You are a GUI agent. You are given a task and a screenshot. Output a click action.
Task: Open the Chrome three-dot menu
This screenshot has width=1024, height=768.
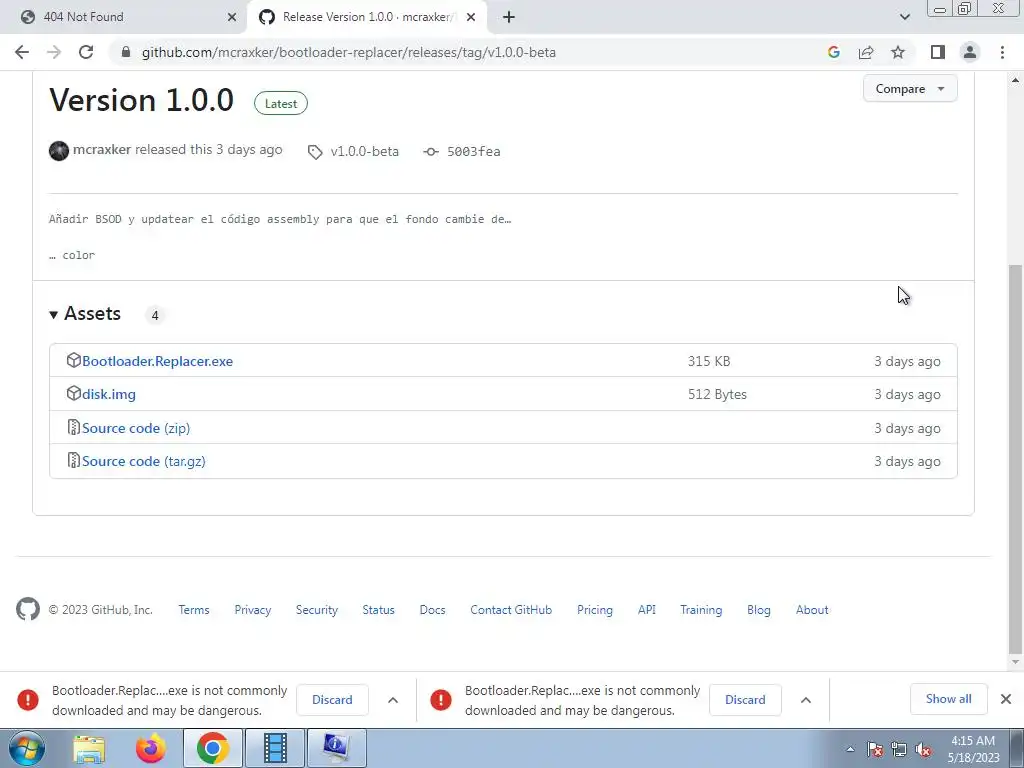pos(1002,52)
